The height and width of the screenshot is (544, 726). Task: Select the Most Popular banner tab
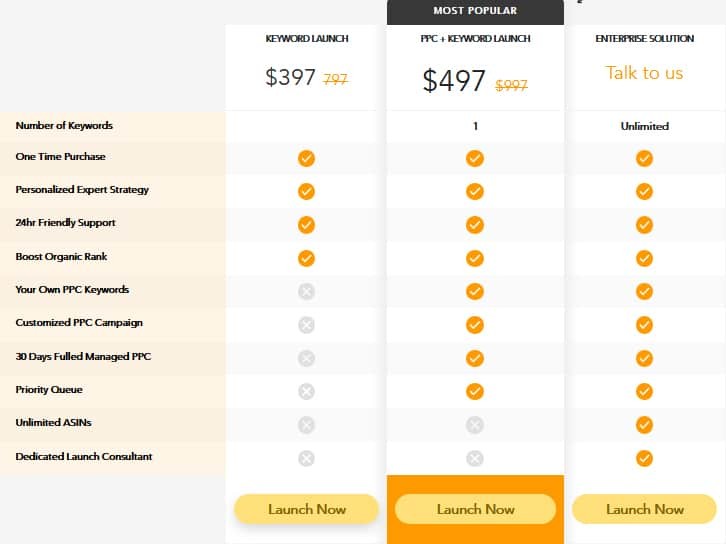tap(476, 11)
